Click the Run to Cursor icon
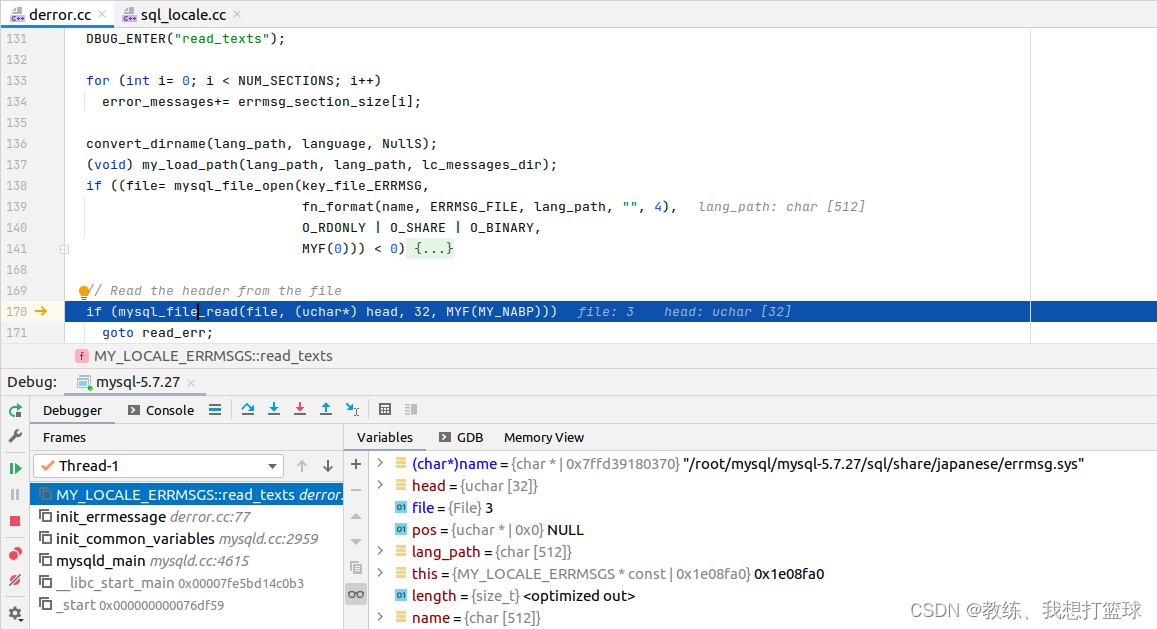This screenshot has height=629, width=1157. coord(352,409)
